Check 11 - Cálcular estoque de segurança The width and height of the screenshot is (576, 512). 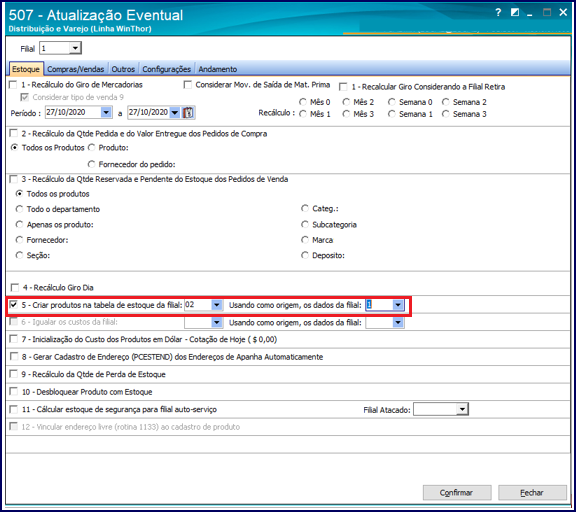tap(14, 409)
